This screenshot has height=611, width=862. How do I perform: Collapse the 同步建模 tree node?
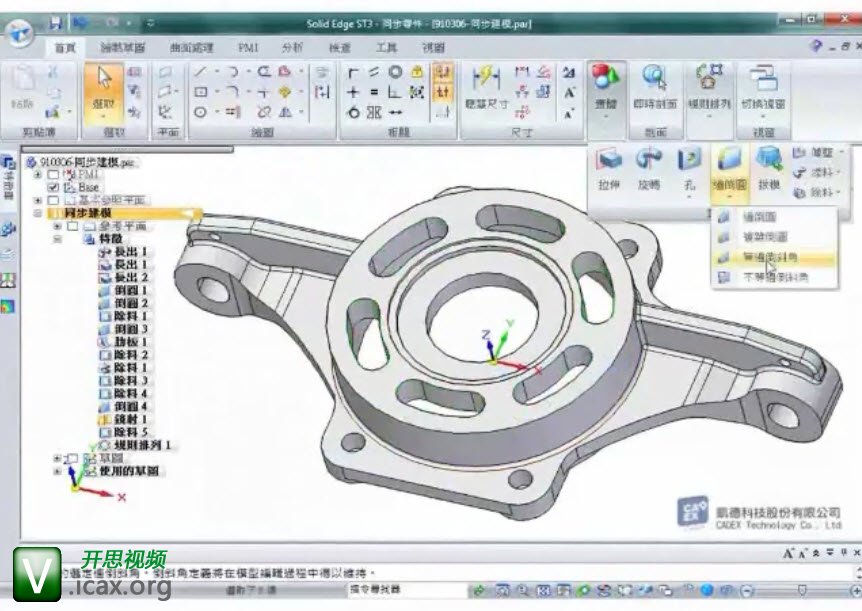[38, 213]
